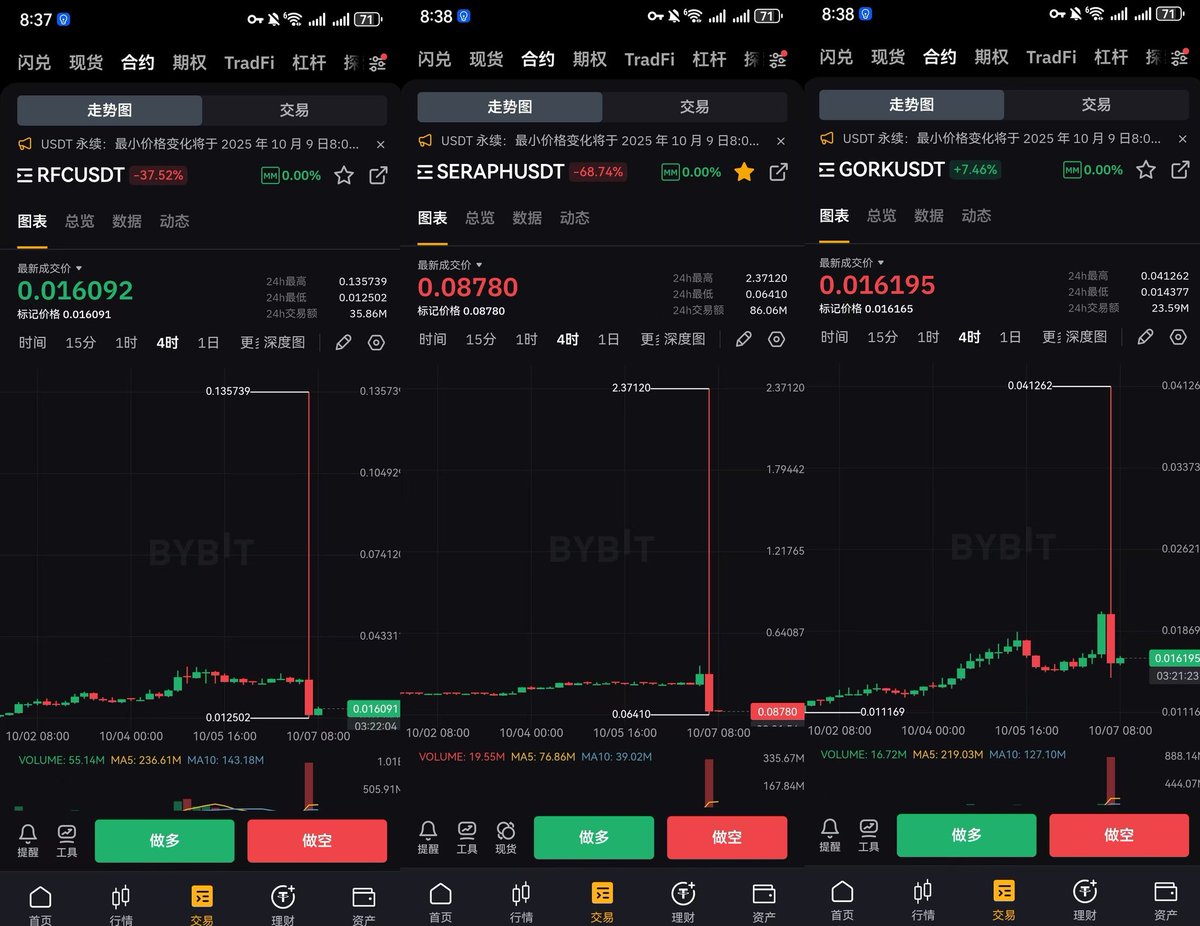Open 数据 tab on SERAPHUSDT screen
Image resolution: width=1200 pixels, height=926 pixels.
coord(527,218)
